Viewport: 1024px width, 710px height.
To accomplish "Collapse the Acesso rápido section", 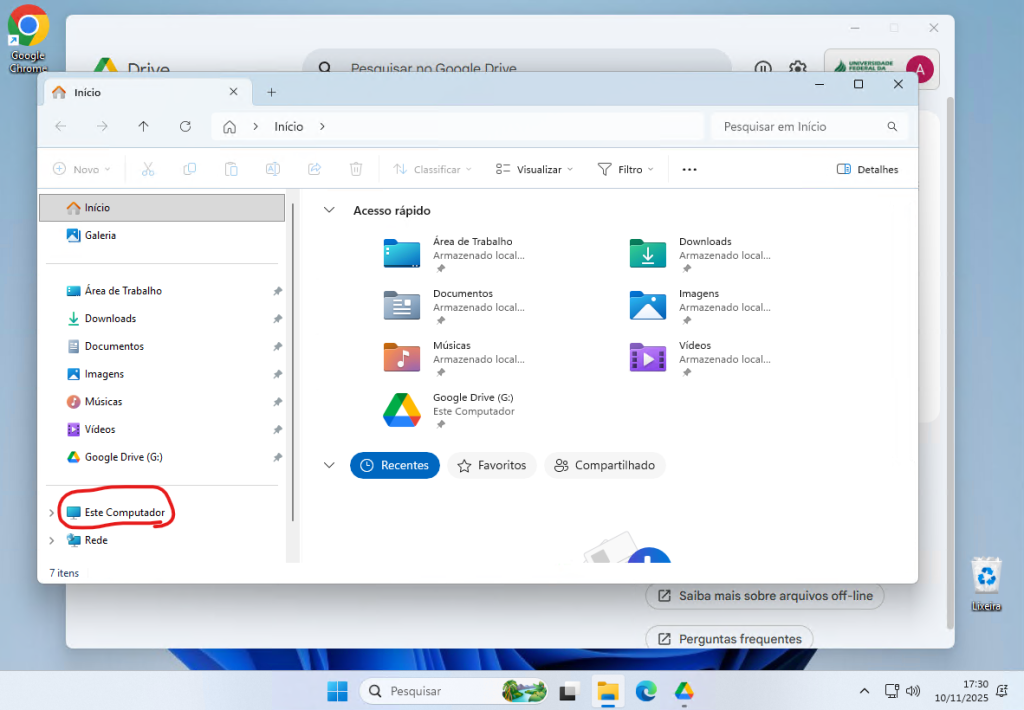I will (x=328, y=211).
